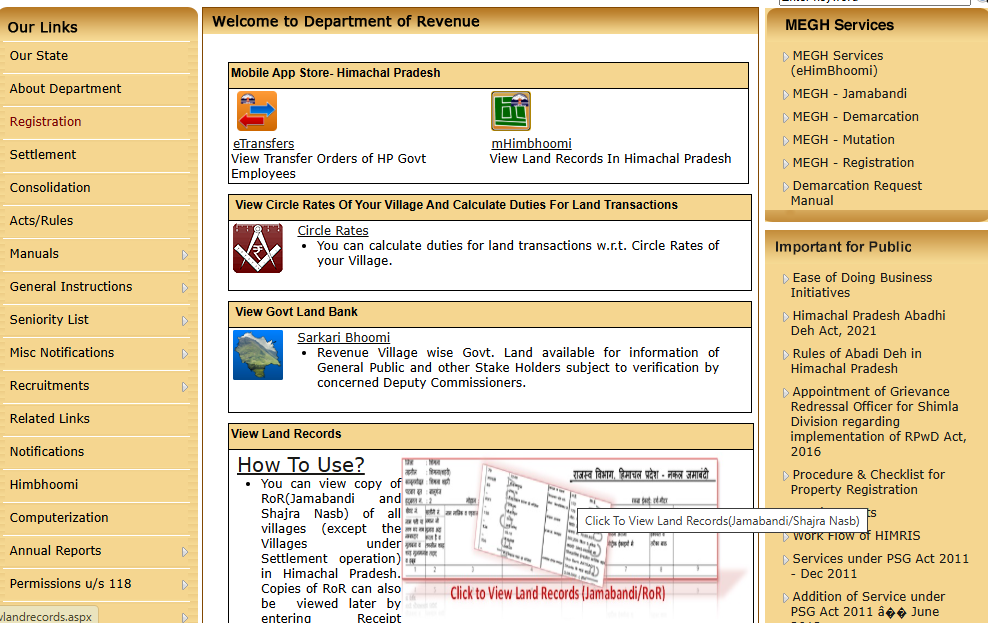The image size is (988, 623).
Task: Expand the Permissions u/s 118 arrow
Action: tap(185, 585)
